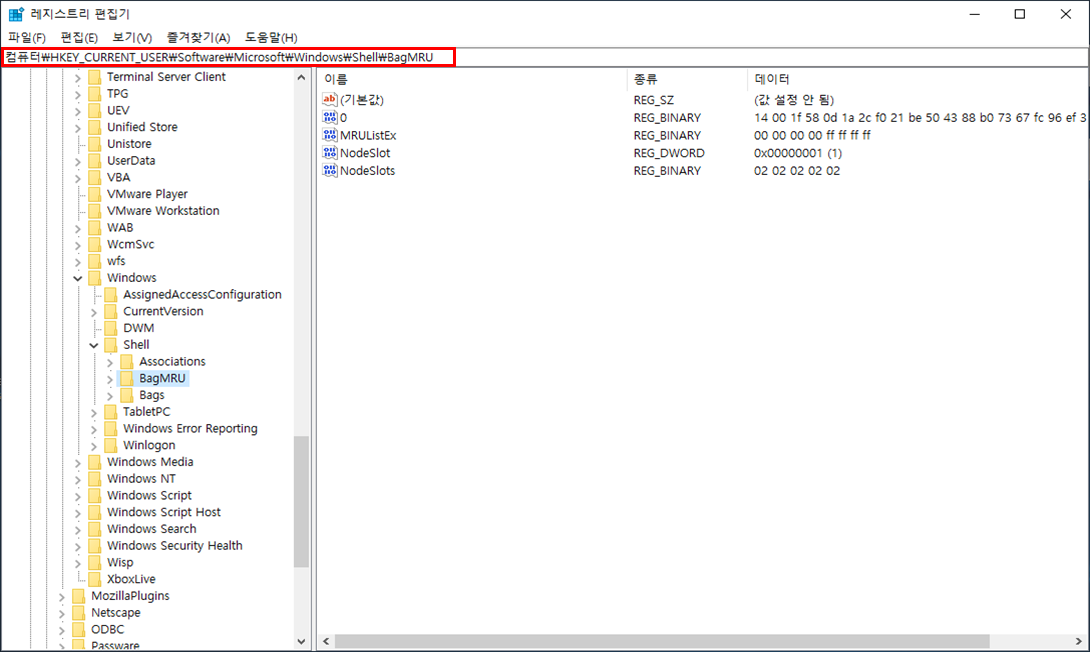The image size is (1090, 652).
Task: Click the BagMRU folder icon
Action: point(126,378)
